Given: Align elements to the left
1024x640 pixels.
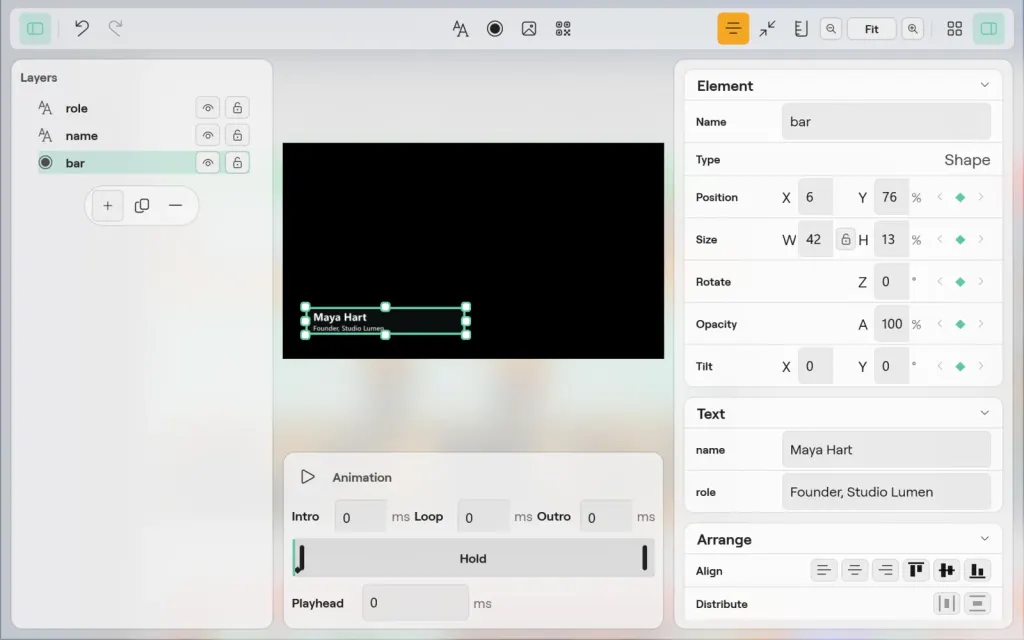Looking at the screenshot, I should [x=824, y=571].
